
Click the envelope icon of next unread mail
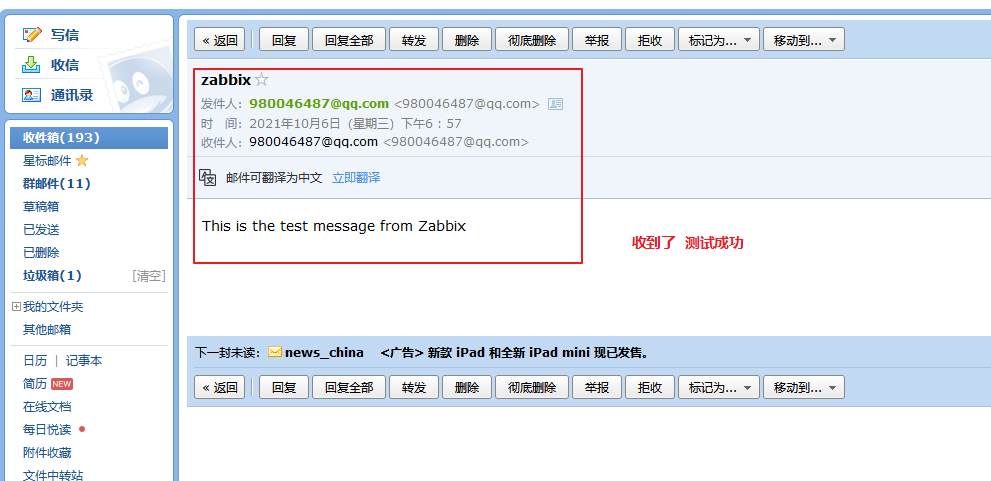(275, 352)
